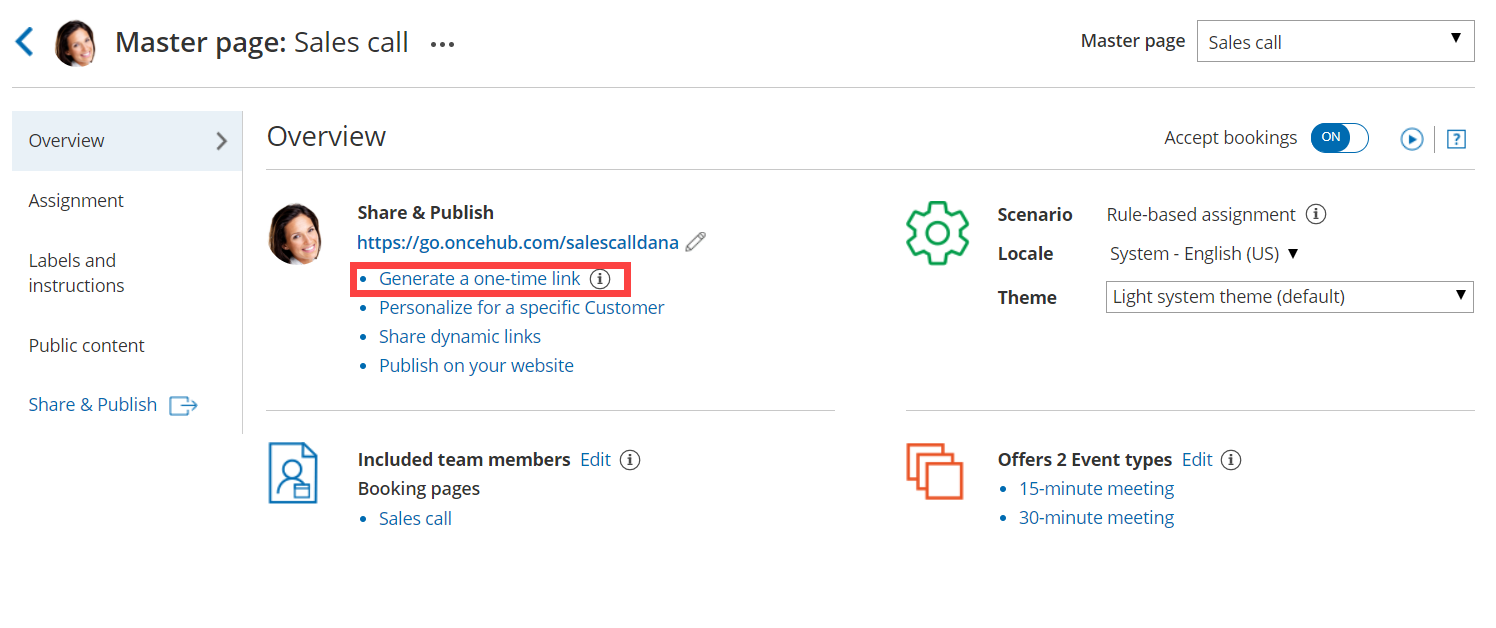
Task: Open the help question mark icon
Action: pos(1456,139)
